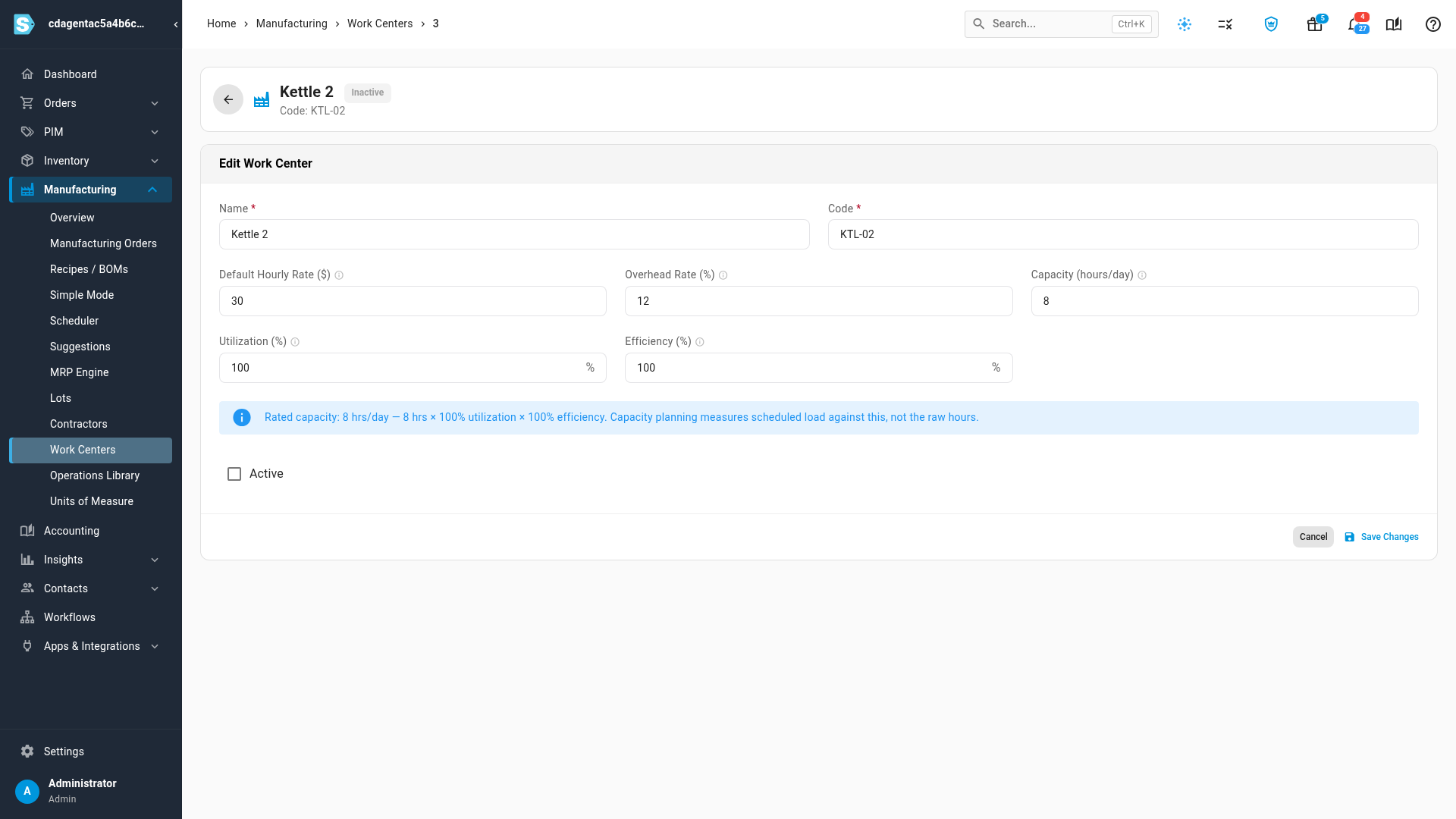Viewport: 1456px width, 819px height.
Task: Click Save Changes button
Action: click(x=1381, y=537)
